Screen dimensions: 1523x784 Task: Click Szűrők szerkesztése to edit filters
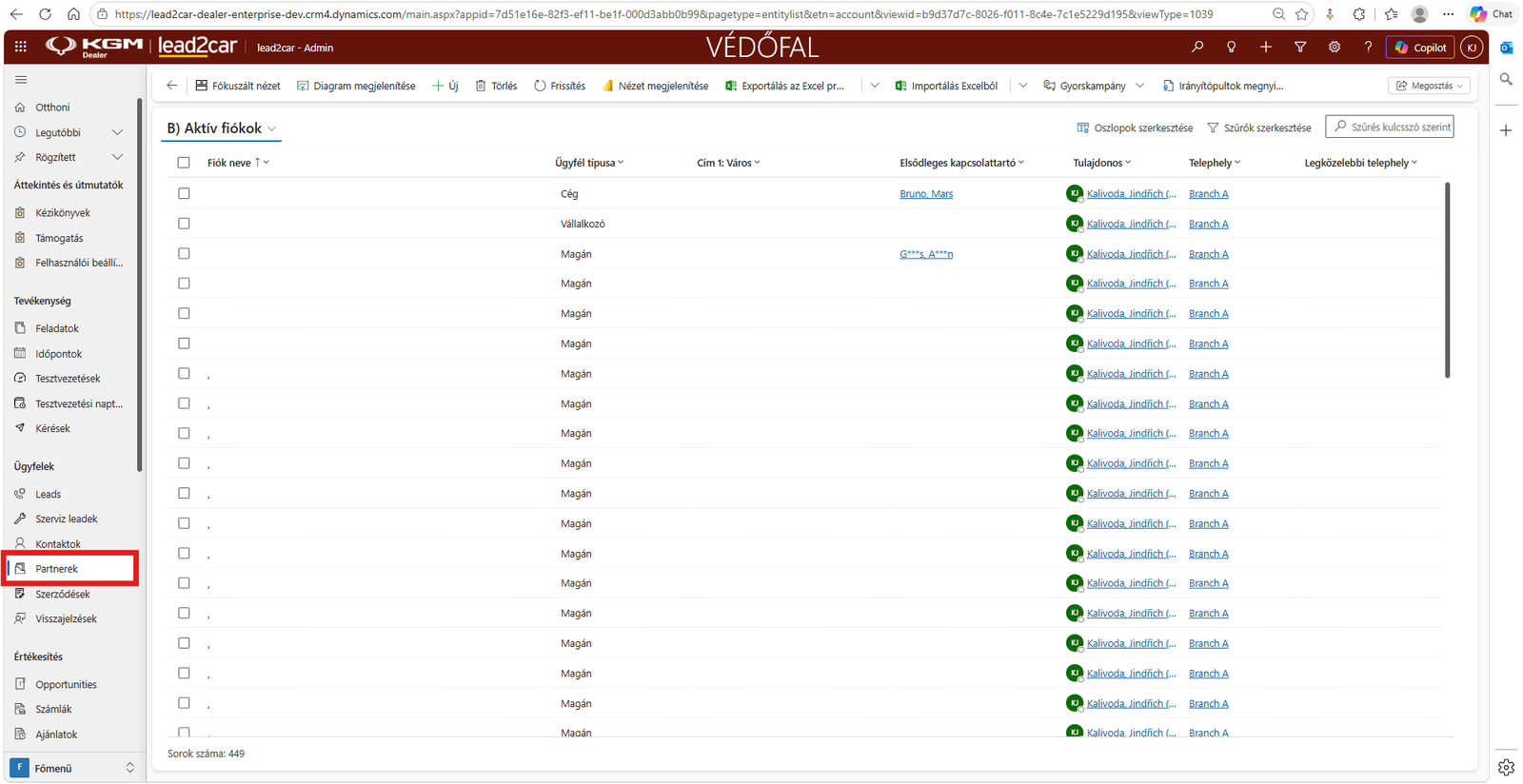(1259, 127)
